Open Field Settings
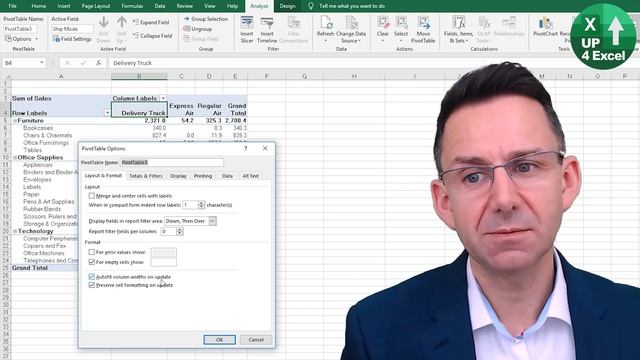The width and height of the screenshot is (640, 360). pos(72,39)
